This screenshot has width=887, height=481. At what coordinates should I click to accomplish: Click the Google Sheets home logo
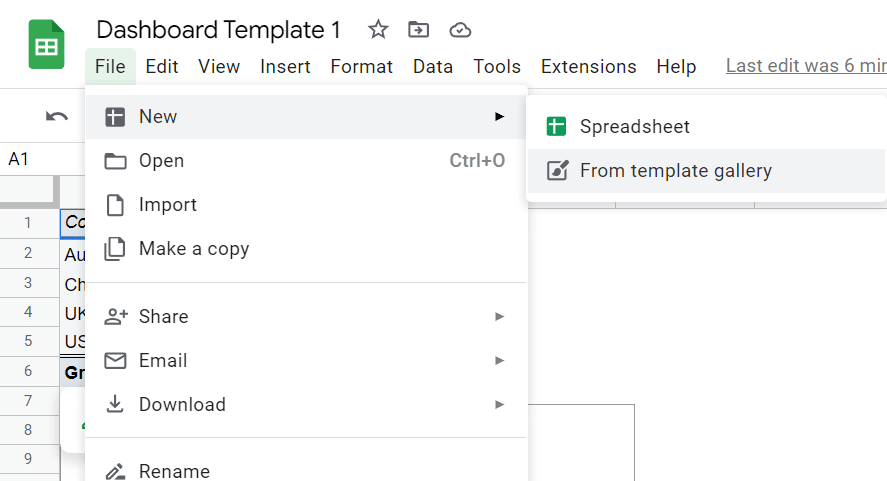pyautogui.click(x=46, y=44)
